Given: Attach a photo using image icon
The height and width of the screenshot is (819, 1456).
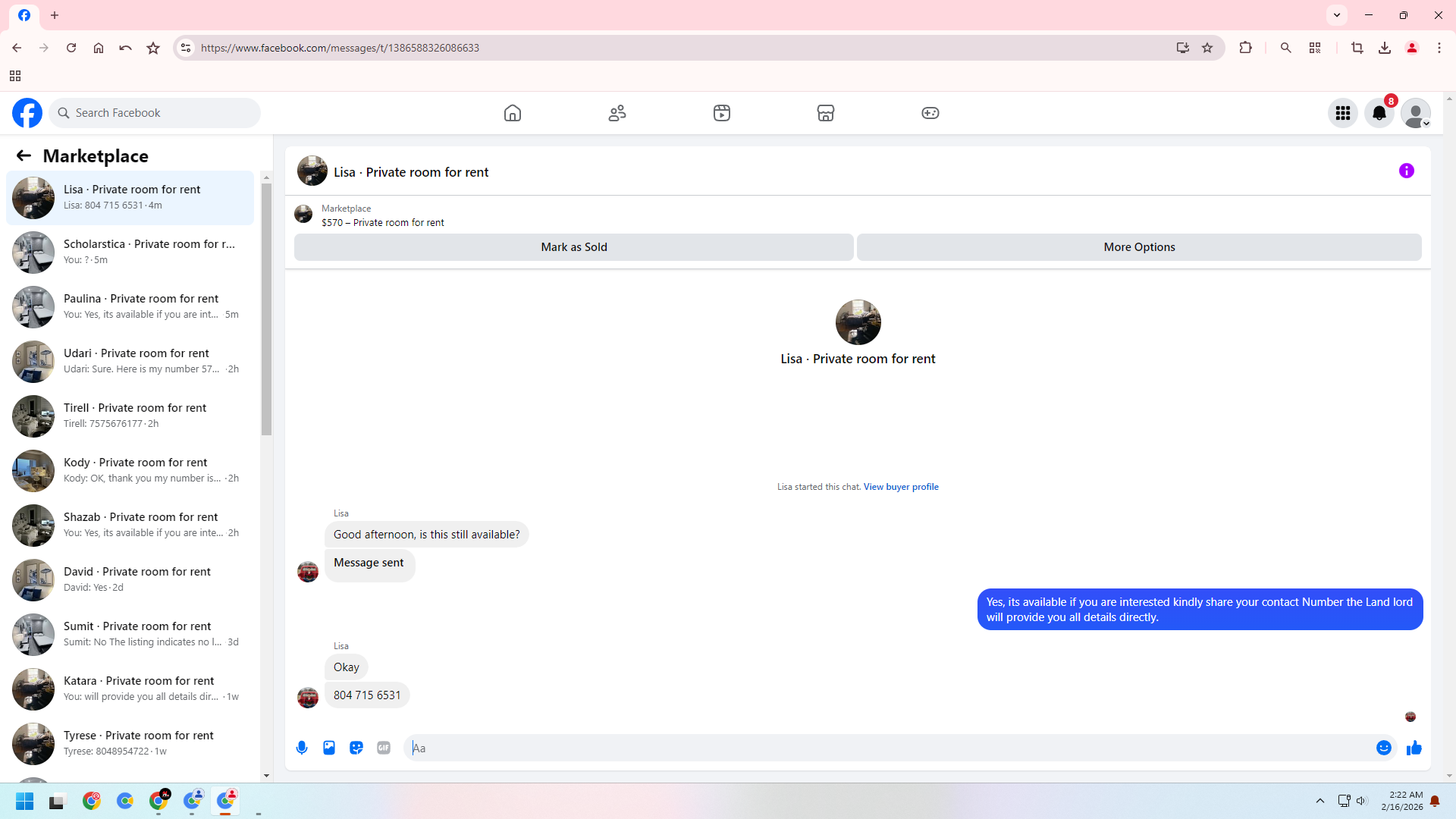Looking at the screenshot, I should pos(329,748).
